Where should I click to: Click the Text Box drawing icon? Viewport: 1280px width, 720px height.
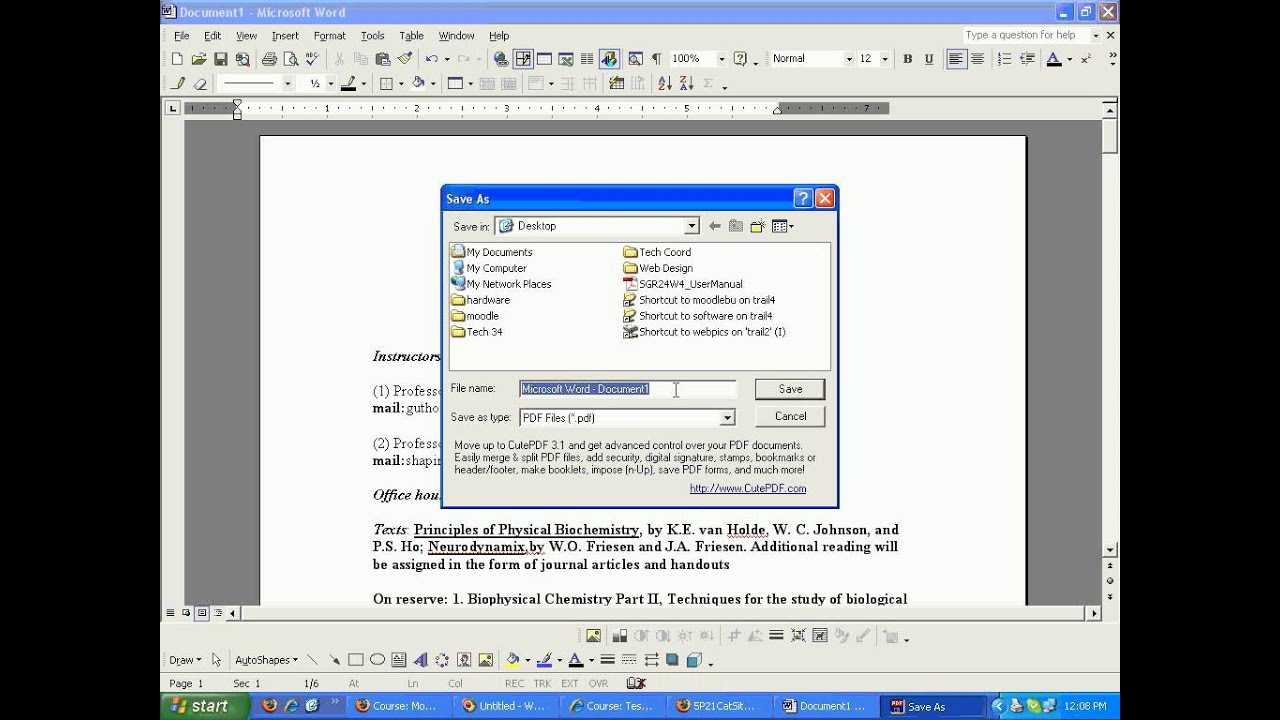point(399,660)
